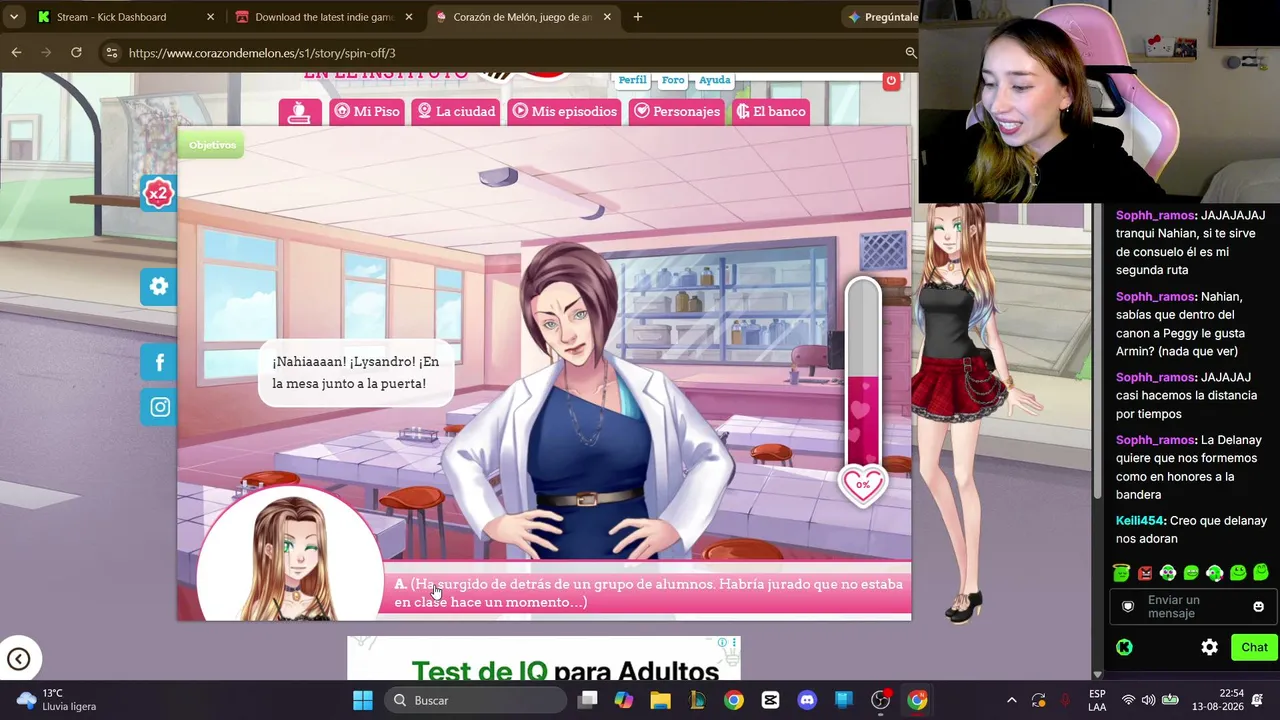The width and height of the screenshot is (1280, 720).
Task: Open the game's apple-and-book home icon
Action: coord(300,111)
